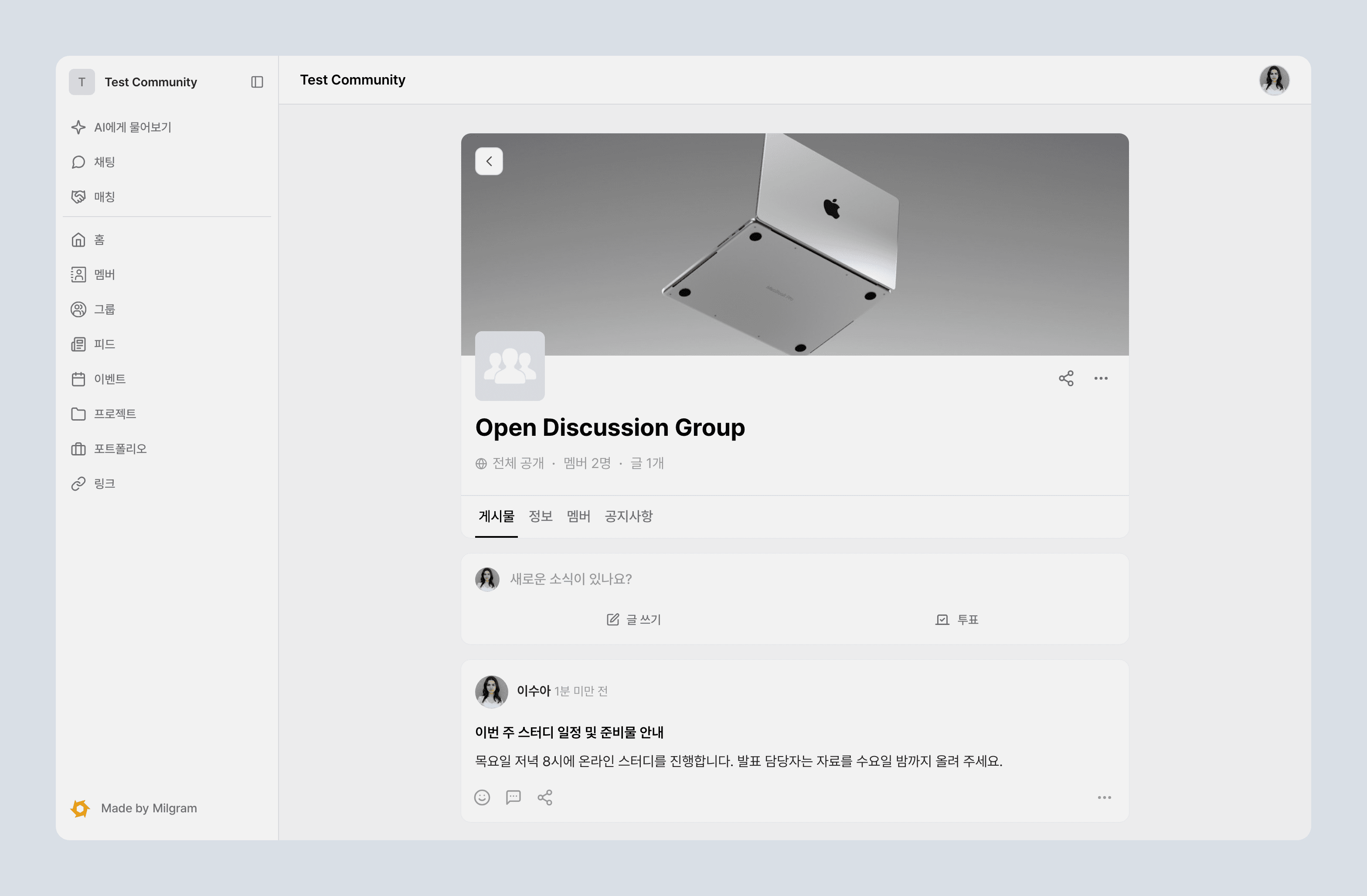Image resolution: width=1367 pixels, height=896 pixels.
Task: Click the Milgram logo icon
Action: coord(80,808)
